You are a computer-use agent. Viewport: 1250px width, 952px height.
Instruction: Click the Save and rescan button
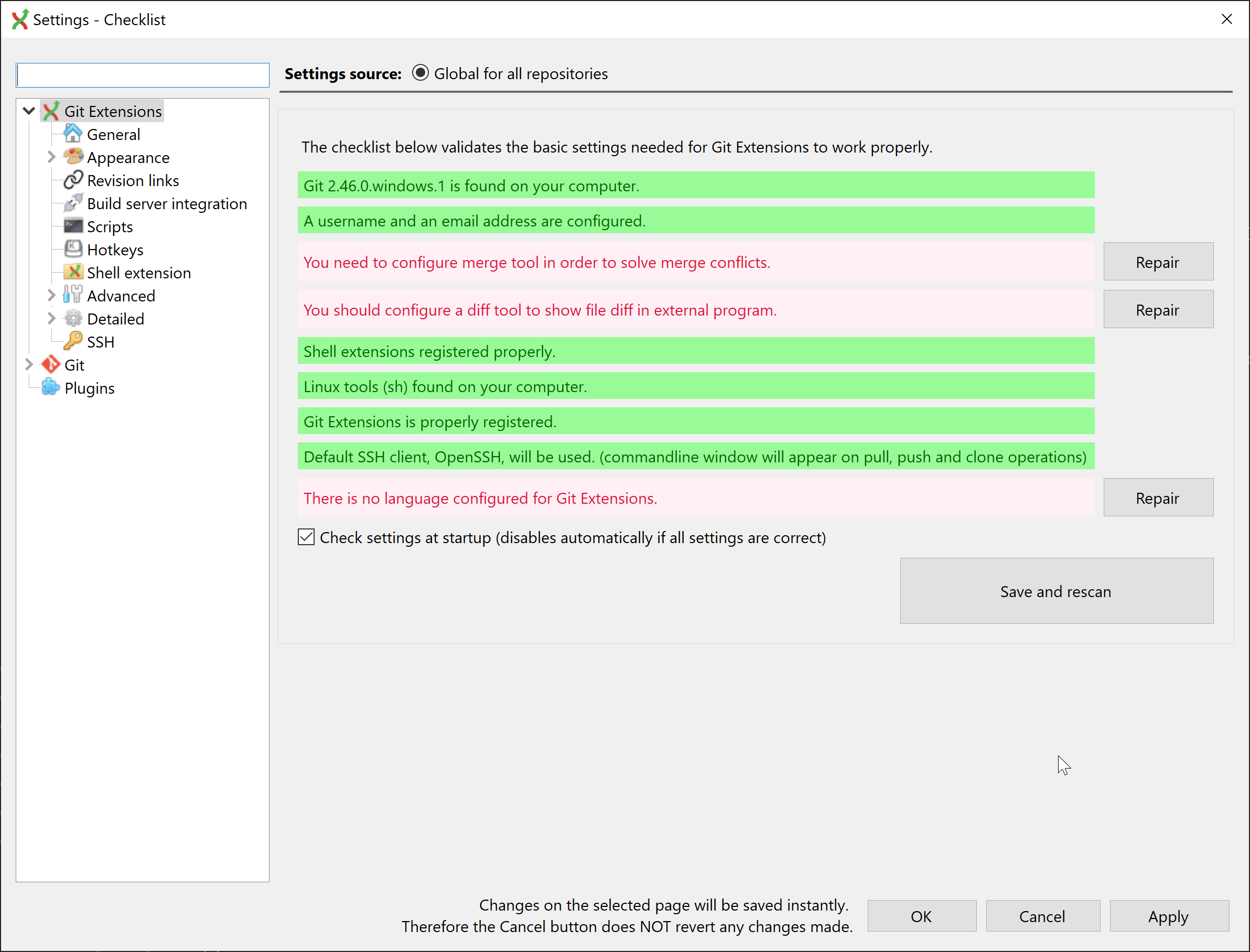tap(1055, 591)
